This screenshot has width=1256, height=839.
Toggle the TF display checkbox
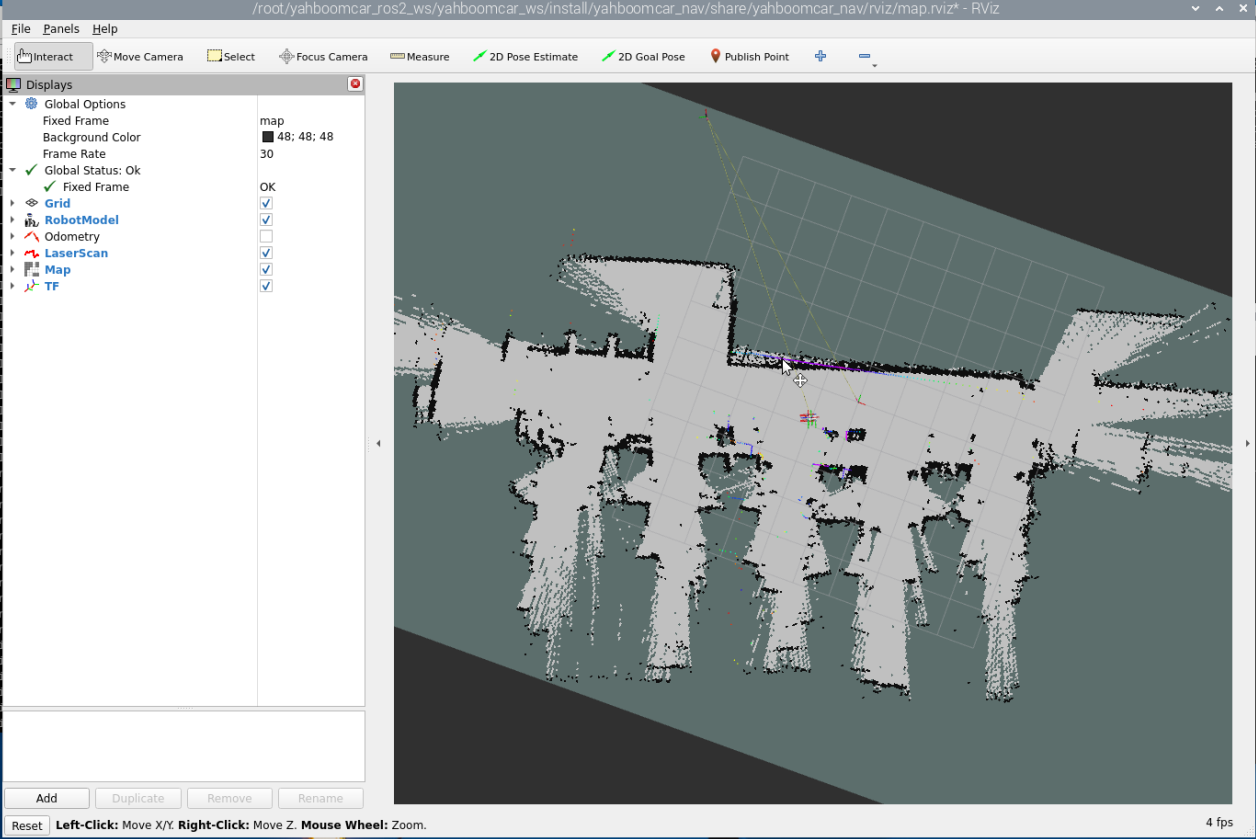coord(266,286)
